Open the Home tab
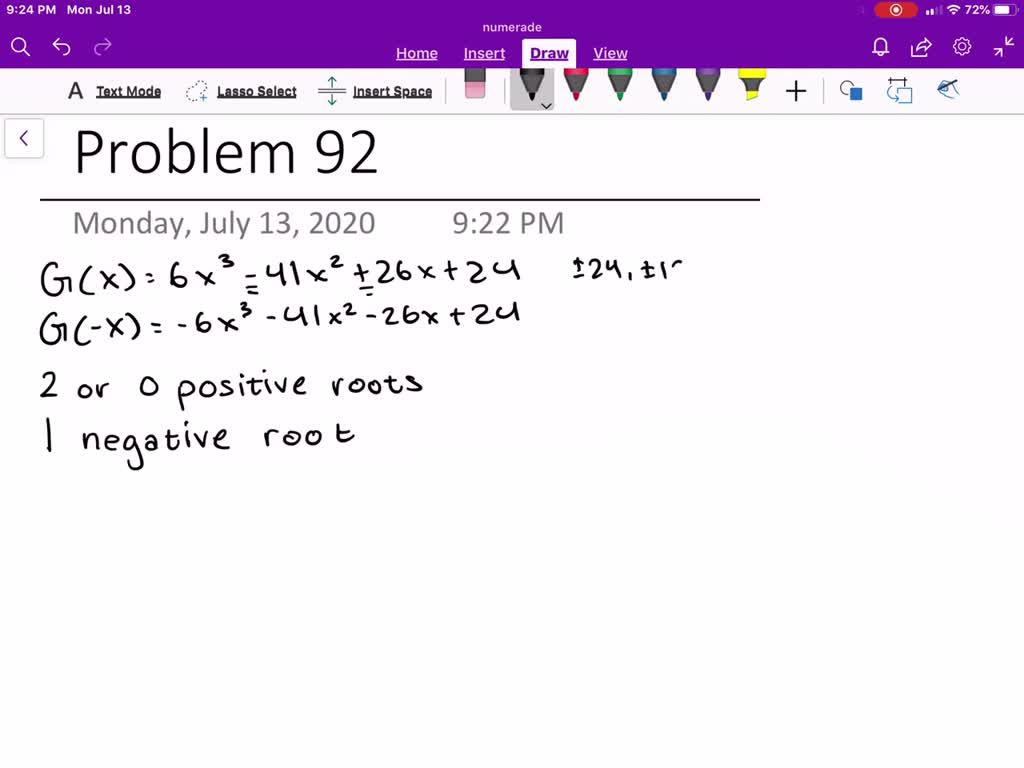Image resolution: width=1024 pixels, height=768 pixels. tap(417, 54)
